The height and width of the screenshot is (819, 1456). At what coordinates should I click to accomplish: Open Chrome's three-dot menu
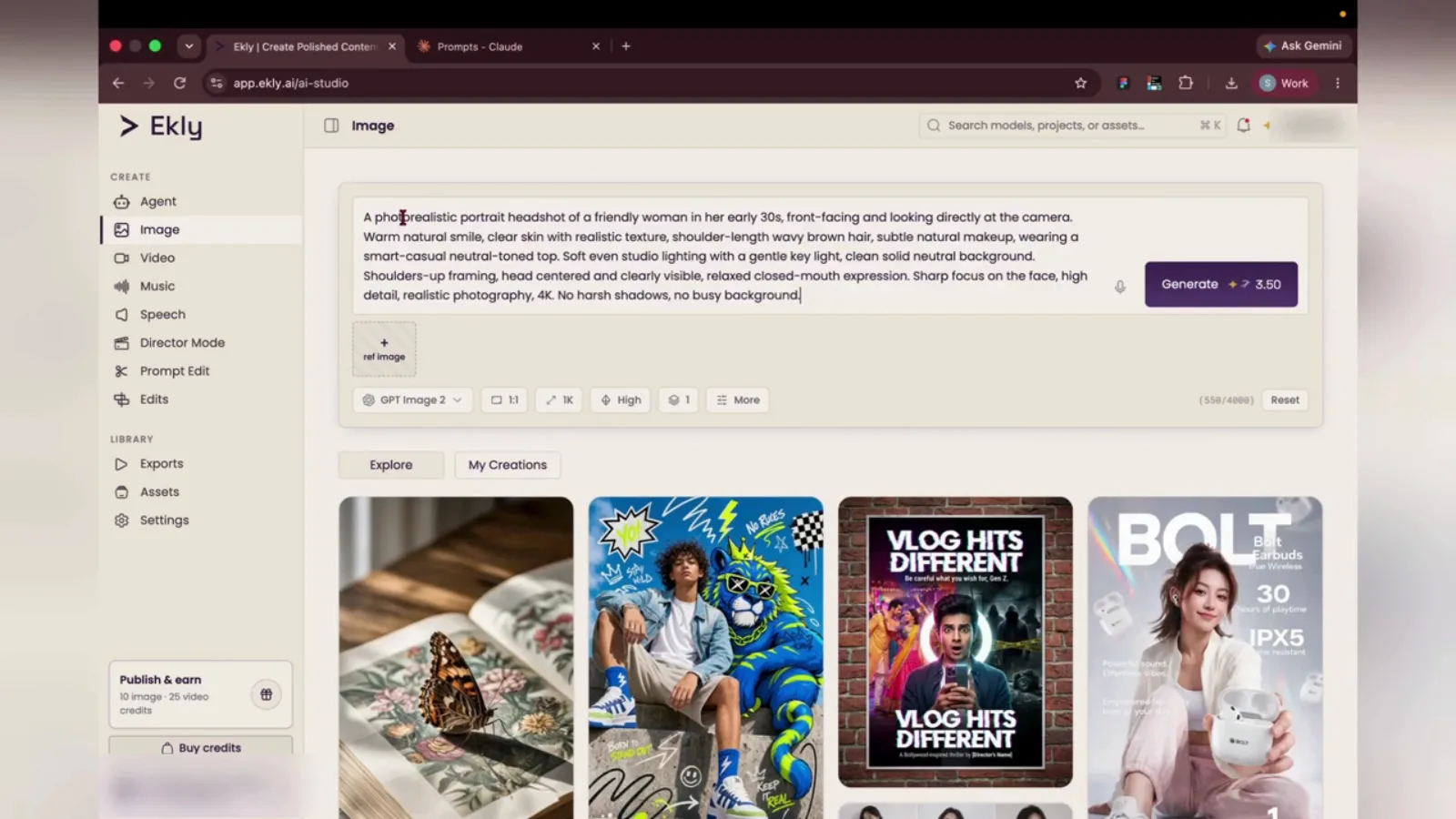pyautogui.click(x=1338, y=83)
